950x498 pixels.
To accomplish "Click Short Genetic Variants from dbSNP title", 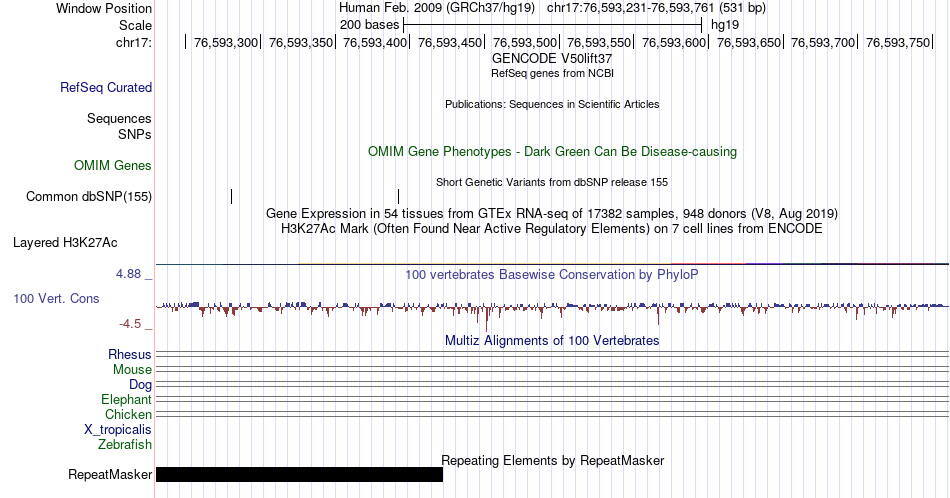I will [552, 182].
